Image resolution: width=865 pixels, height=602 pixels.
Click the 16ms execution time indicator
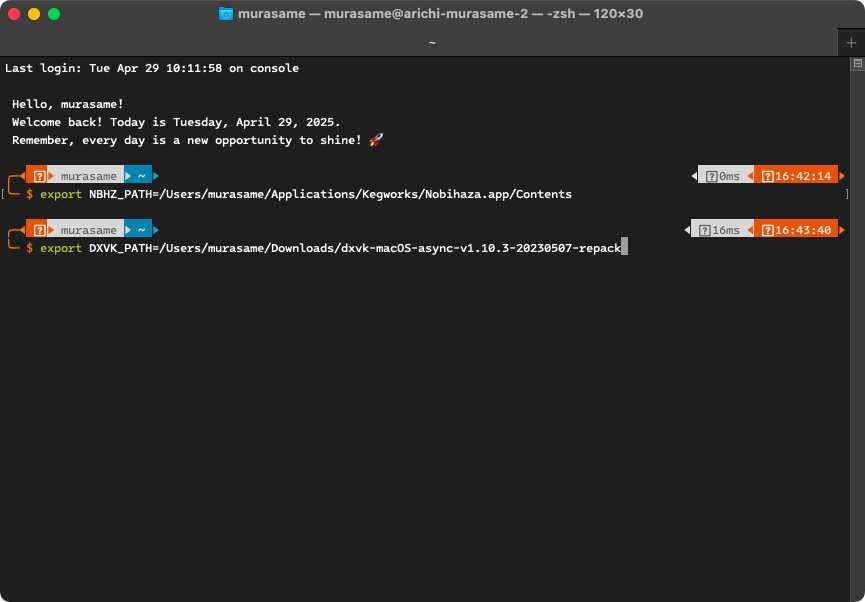pos(720,230)
